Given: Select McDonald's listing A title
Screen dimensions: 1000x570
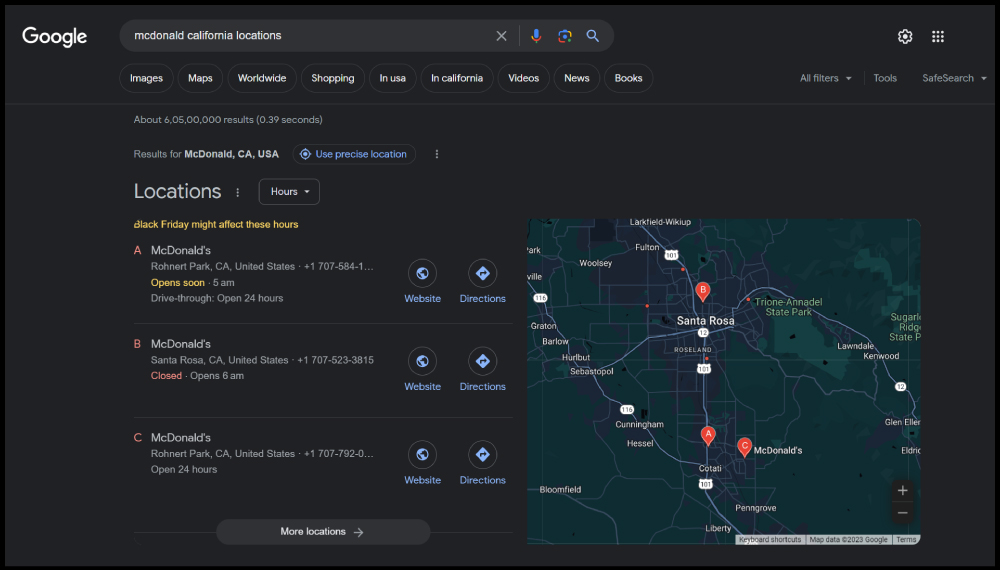Looking at the screenshot, I should [x=181, y=251].
